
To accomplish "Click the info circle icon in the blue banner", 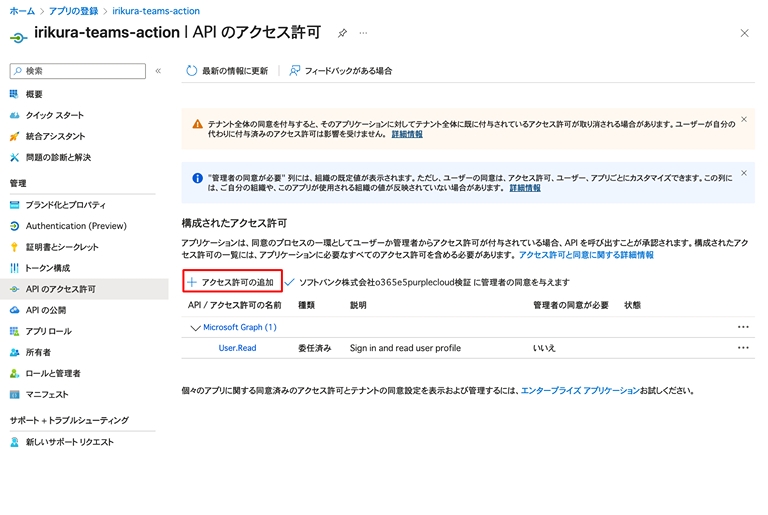I will point(197,178).
